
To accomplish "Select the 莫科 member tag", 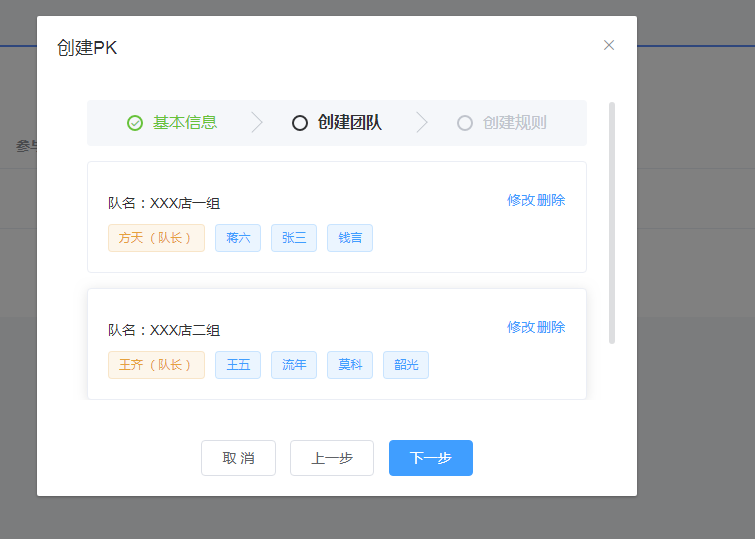I will tap(350, 365).
